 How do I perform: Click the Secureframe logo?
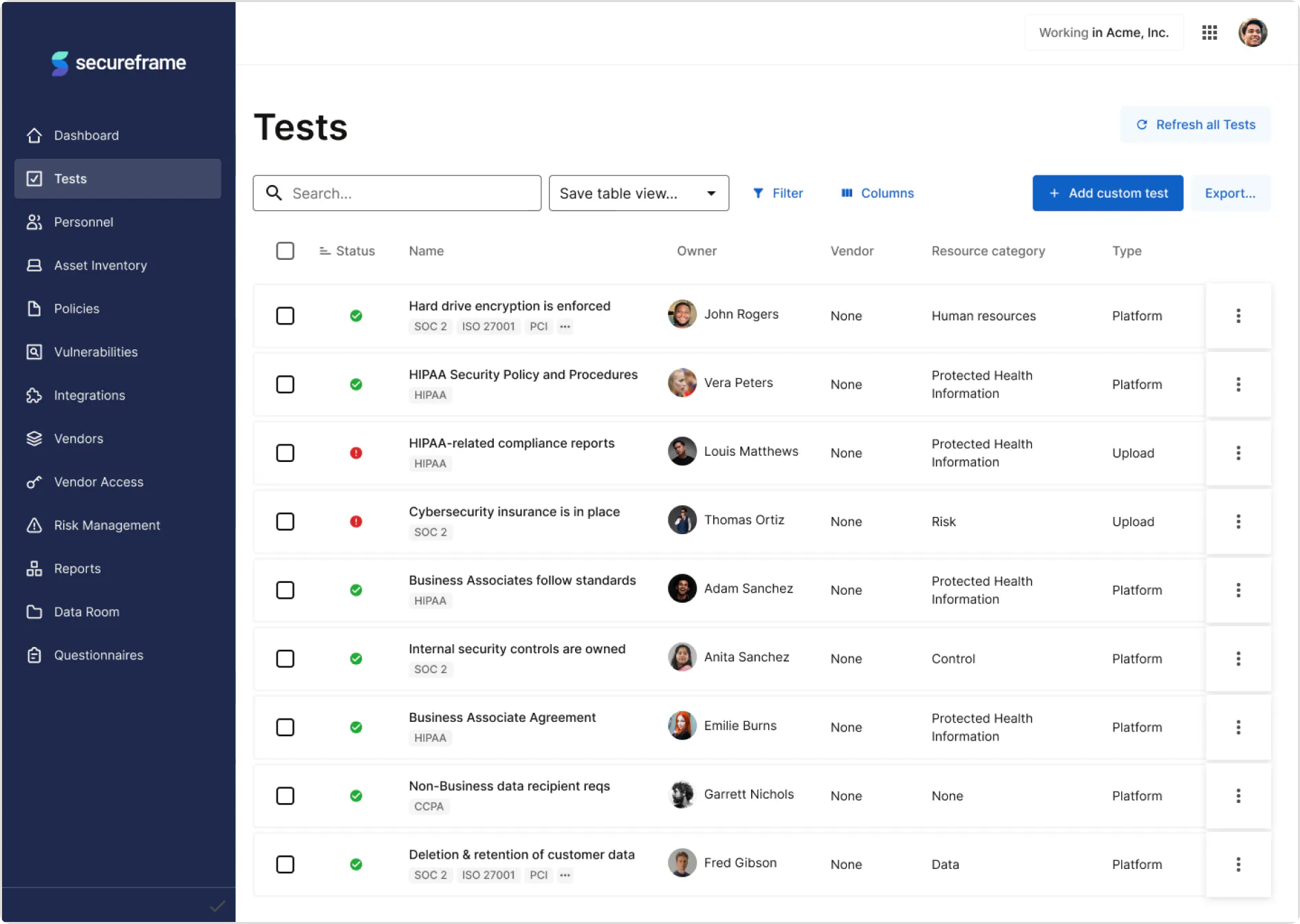118,63
